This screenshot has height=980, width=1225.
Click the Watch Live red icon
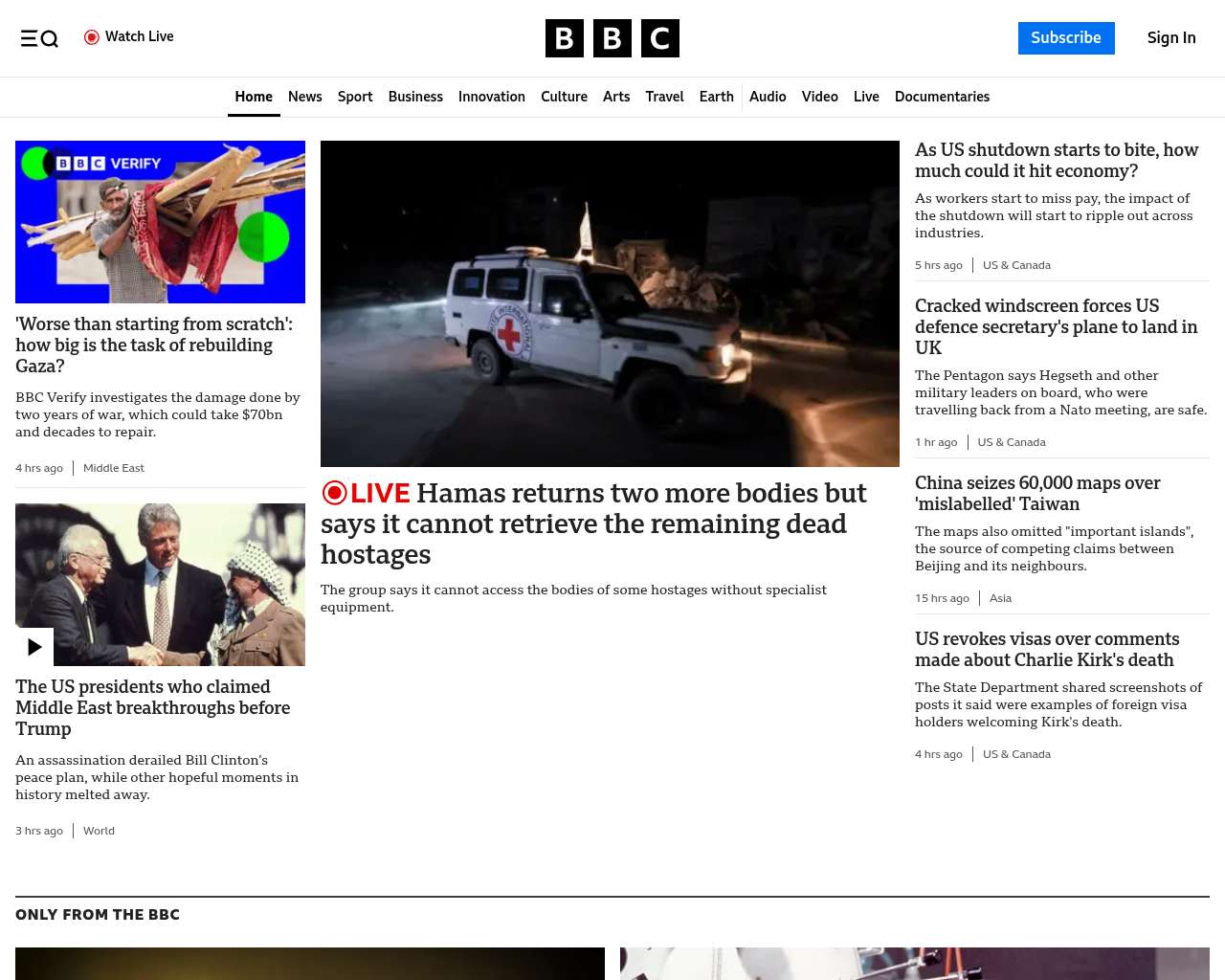pos(92,37)
